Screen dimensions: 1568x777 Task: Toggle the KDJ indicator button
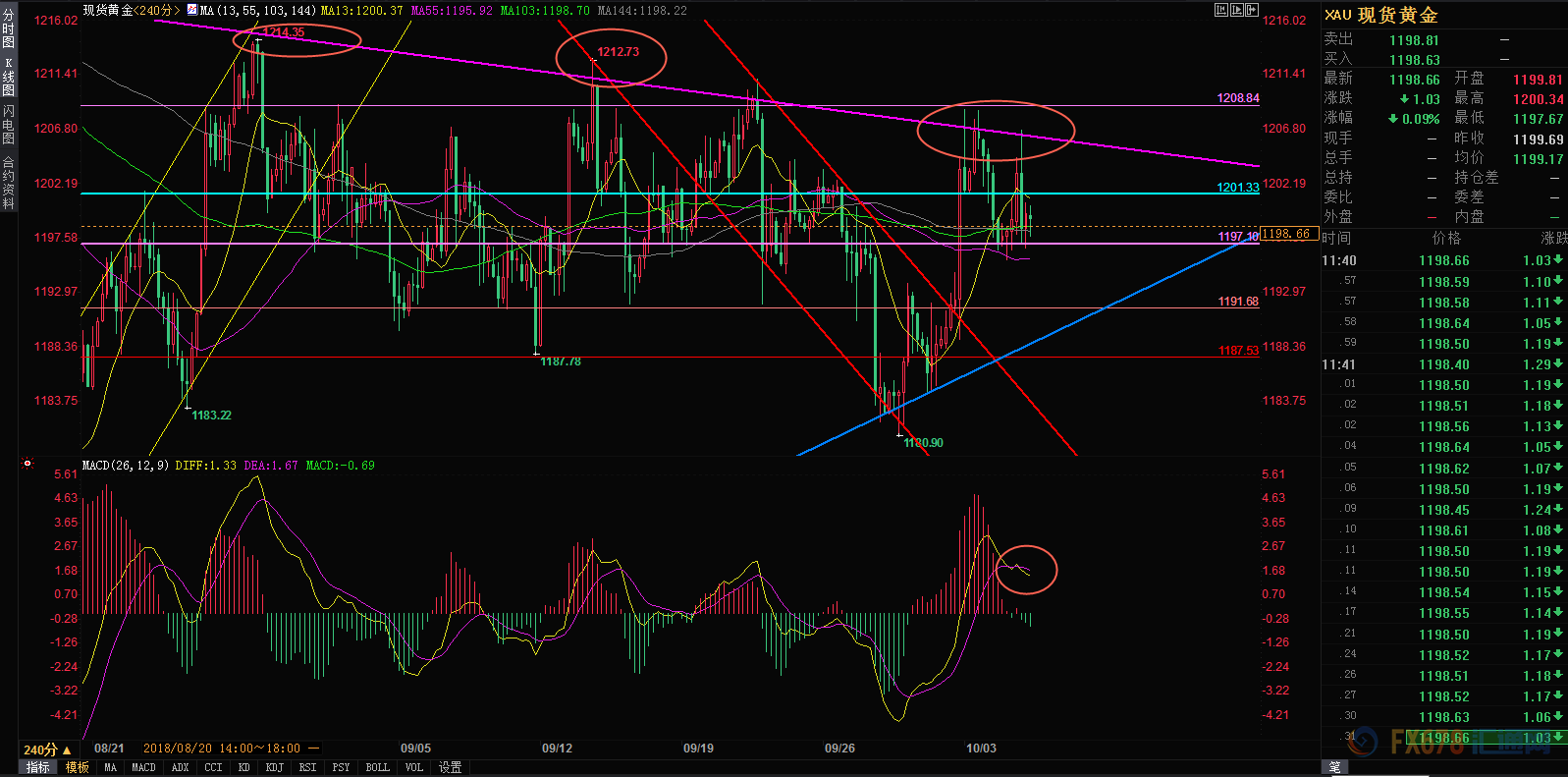(x=274, y=767)
